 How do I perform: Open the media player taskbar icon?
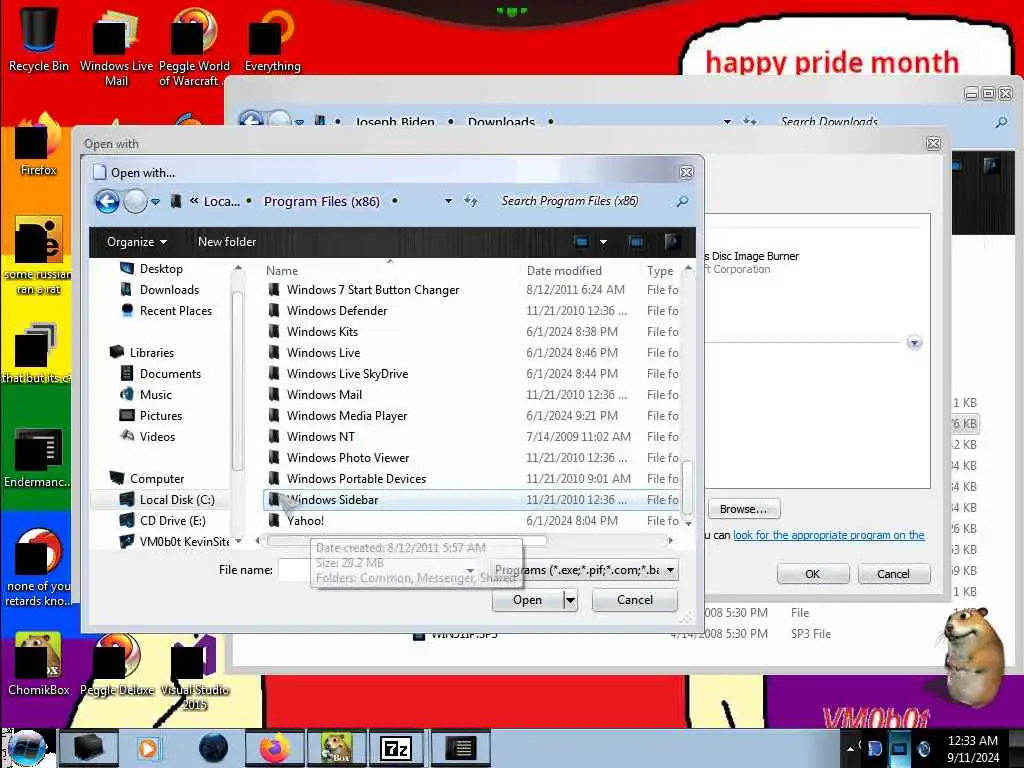[149, 748]
